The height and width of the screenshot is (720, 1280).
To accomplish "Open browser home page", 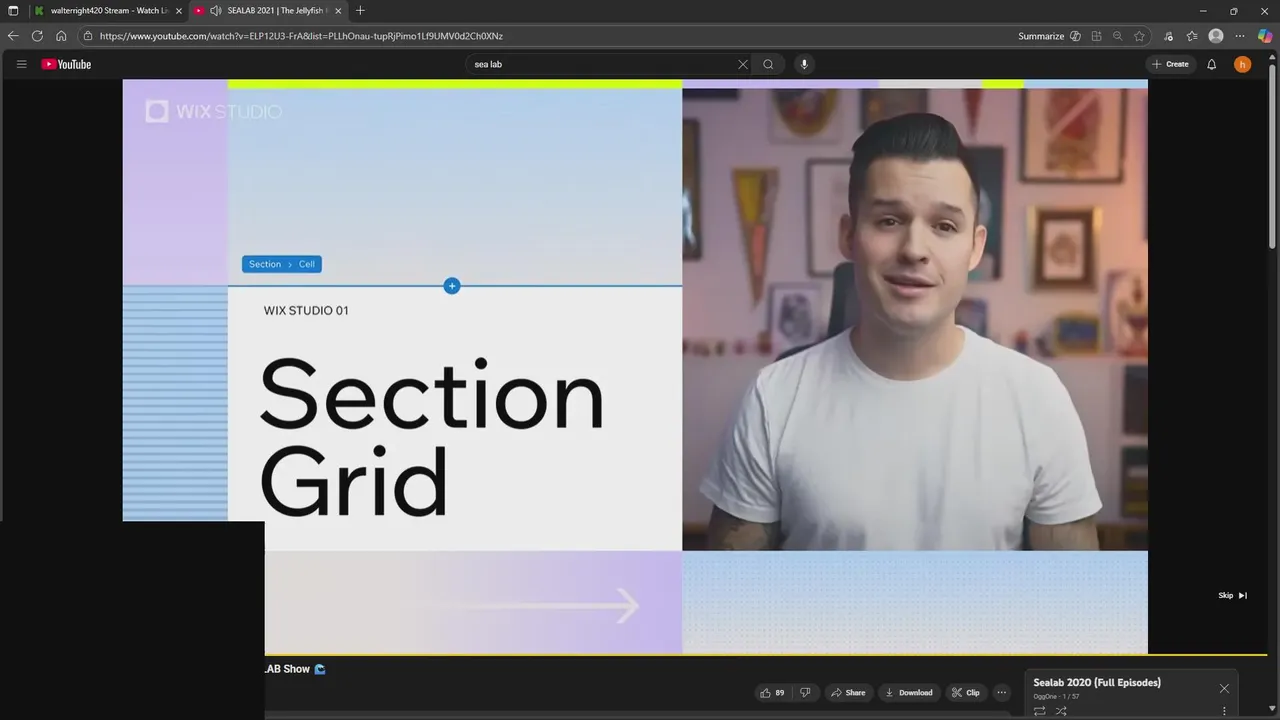I will pyautogui.click(x=61, y=36).
